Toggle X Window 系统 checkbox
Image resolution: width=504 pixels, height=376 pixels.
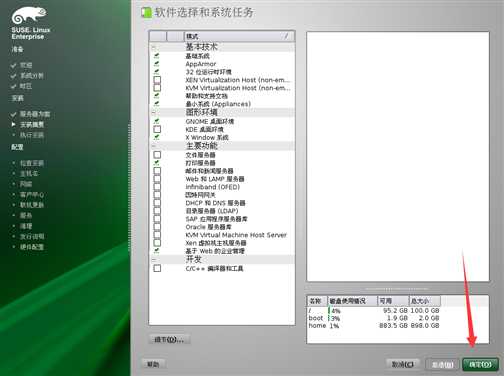tap(157, 137)
